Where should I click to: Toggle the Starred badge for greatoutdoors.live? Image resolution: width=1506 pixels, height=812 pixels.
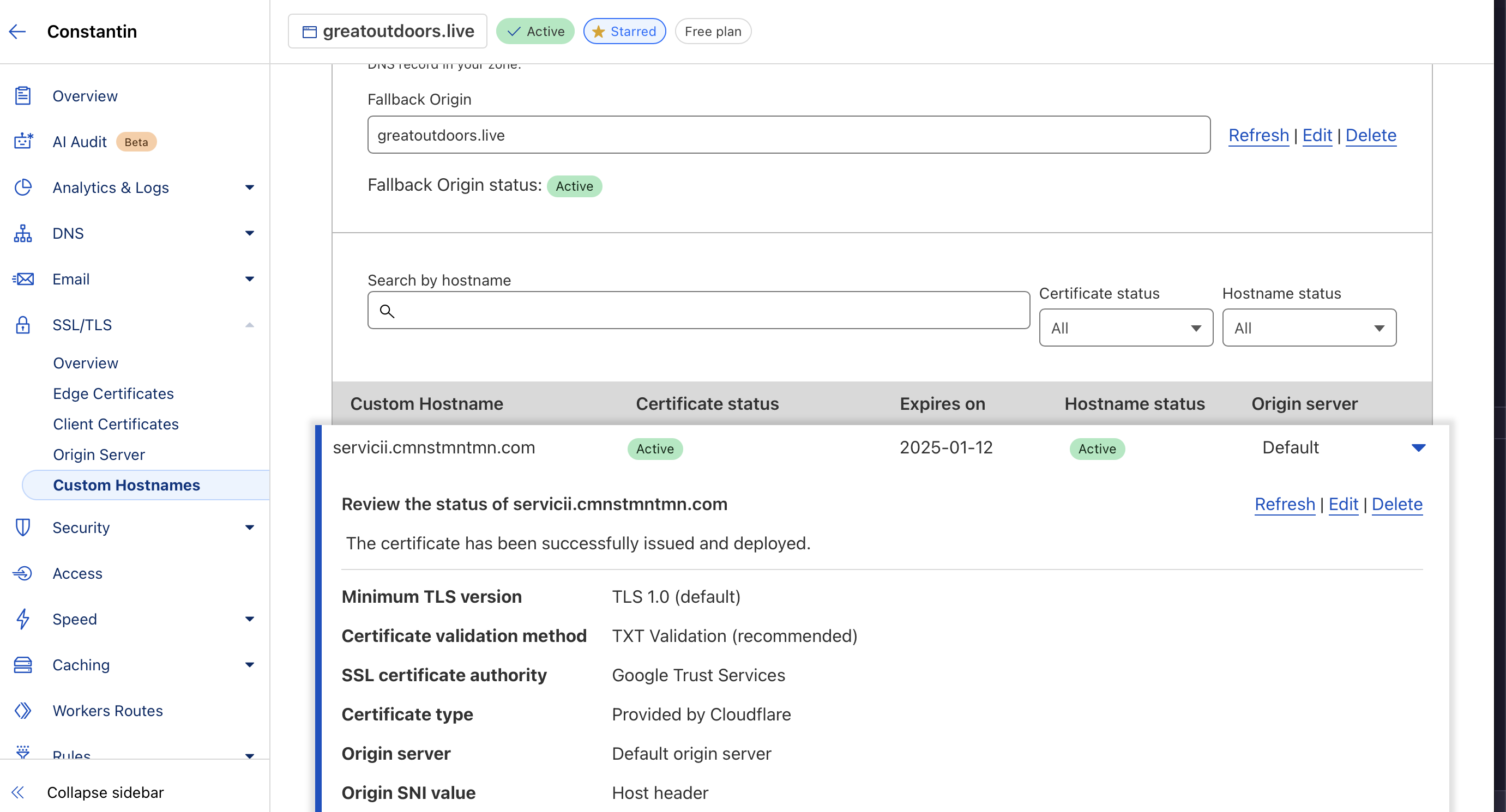pos(624,32)
